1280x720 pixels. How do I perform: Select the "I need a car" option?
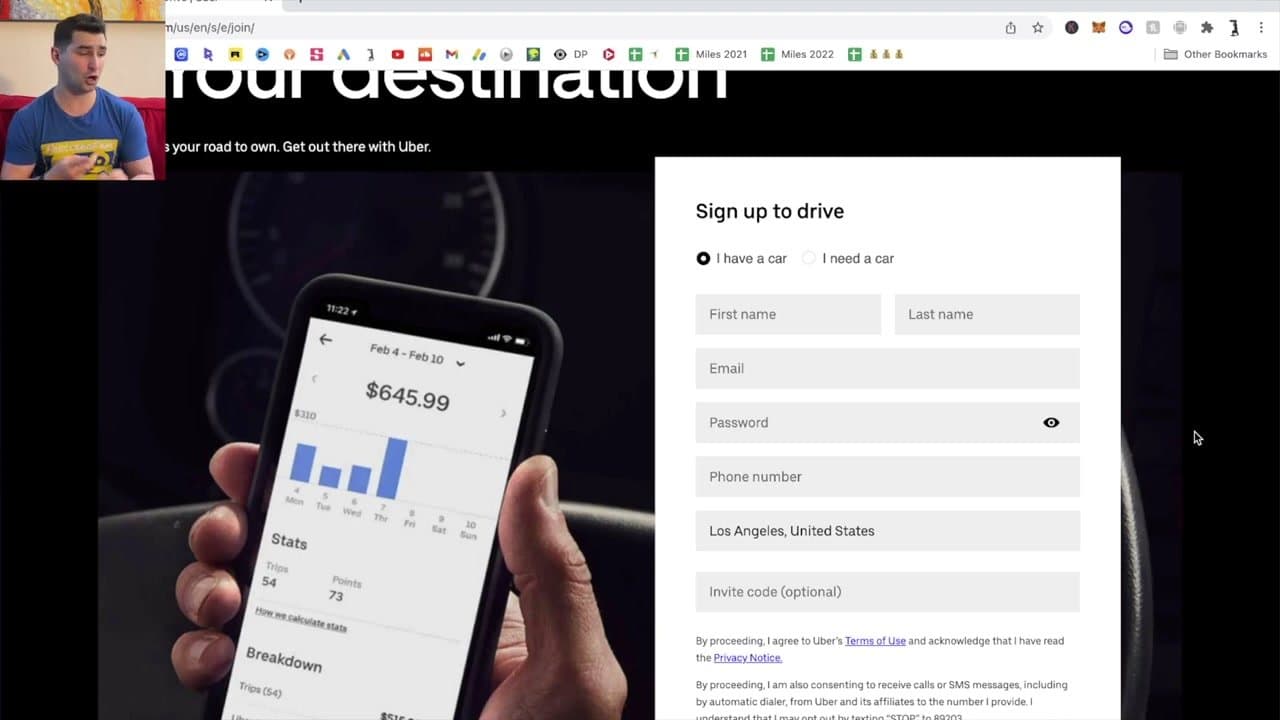(809, 258)
